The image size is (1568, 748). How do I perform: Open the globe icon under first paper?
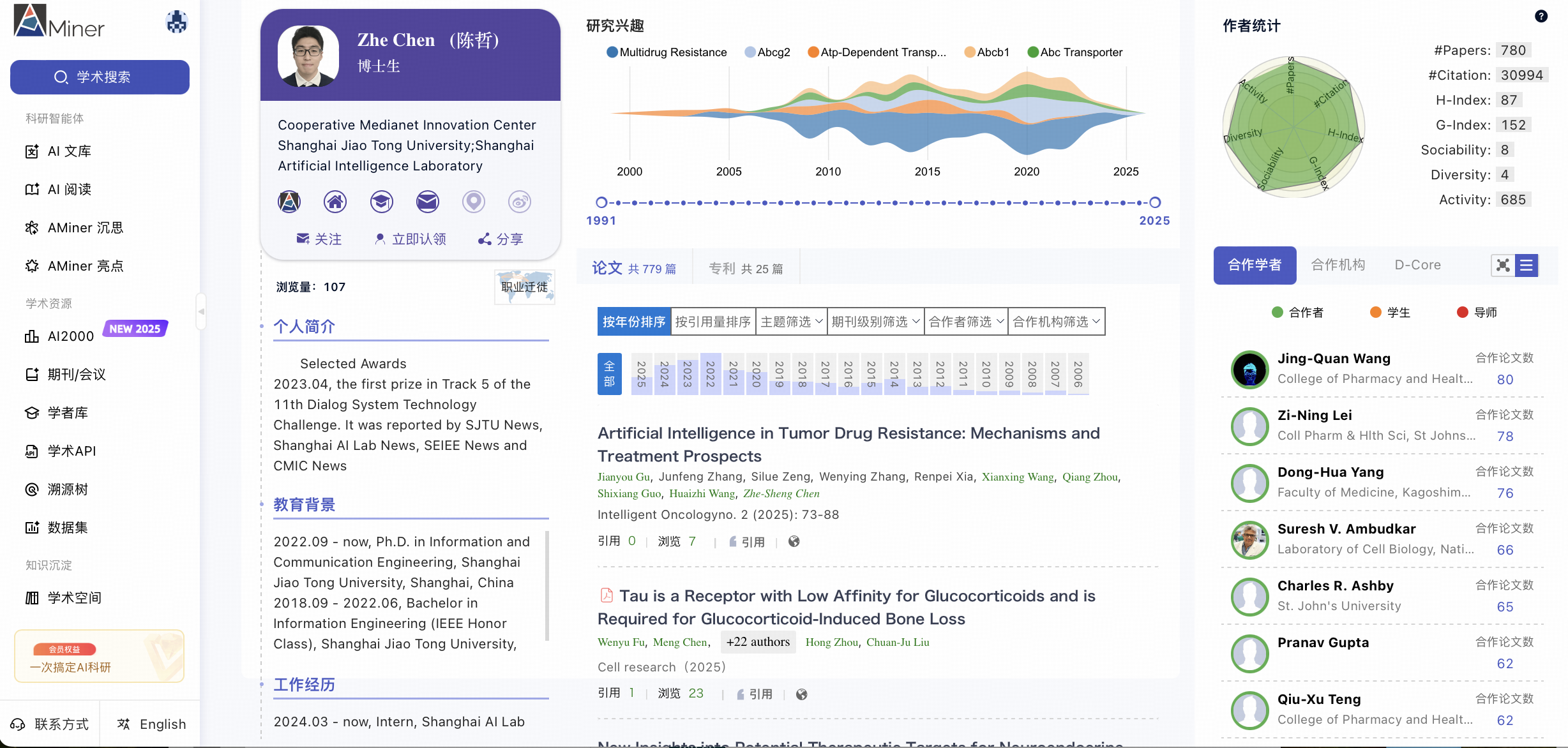(x=794, y=541)
